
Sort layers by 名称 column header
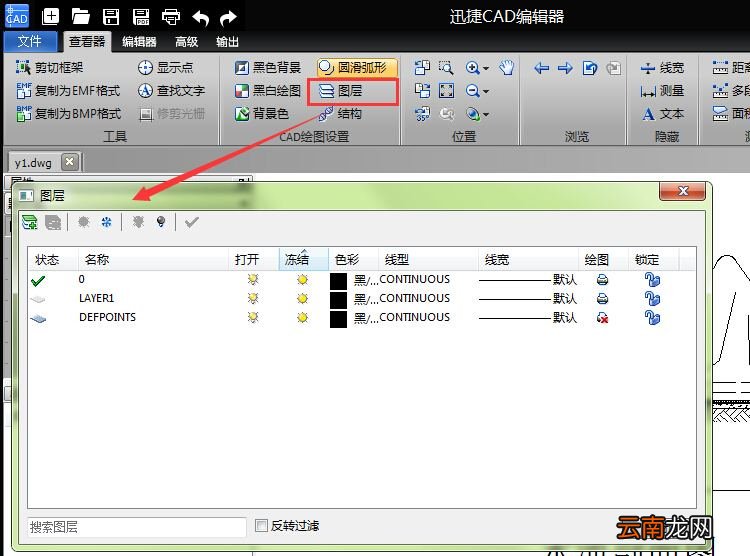pos(153,259)
